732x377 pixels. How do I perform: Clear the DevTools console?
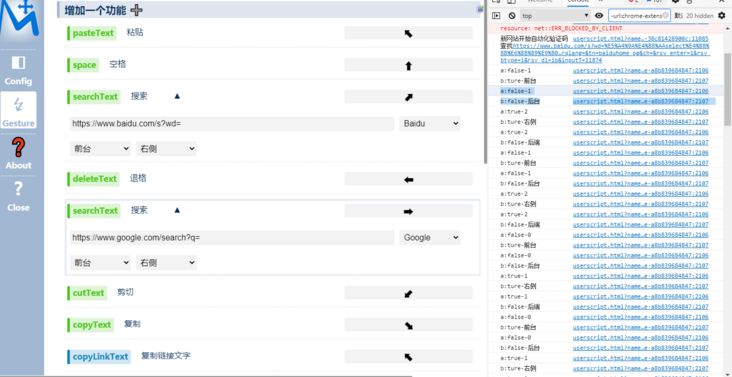point(512,16)
